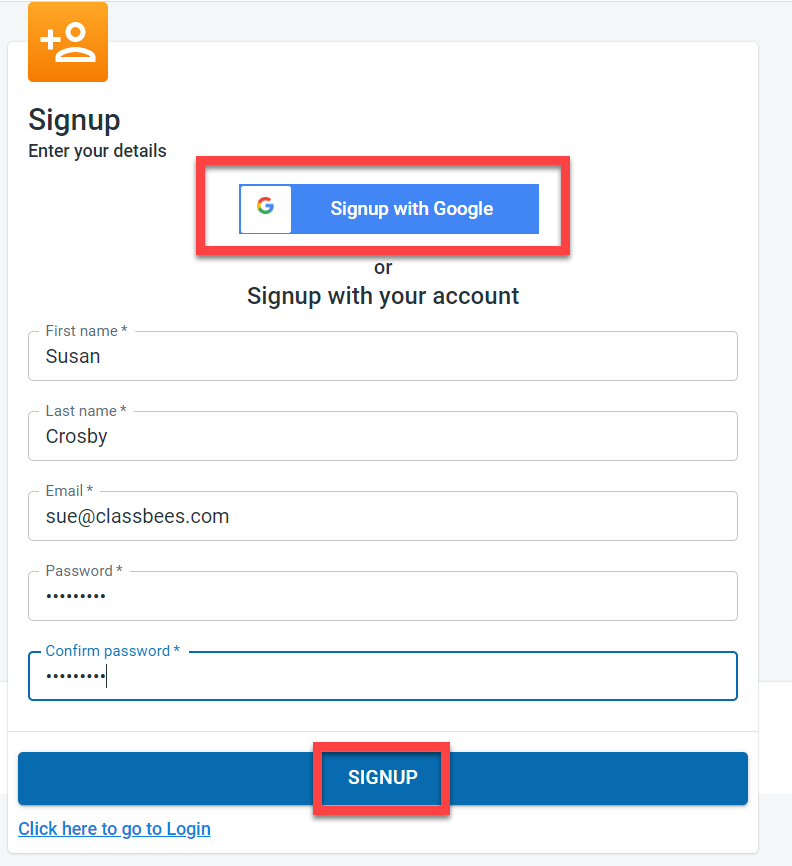792x866 pixels.
Task: Click the 'Email *' floating label
Action: click(69, 491)
